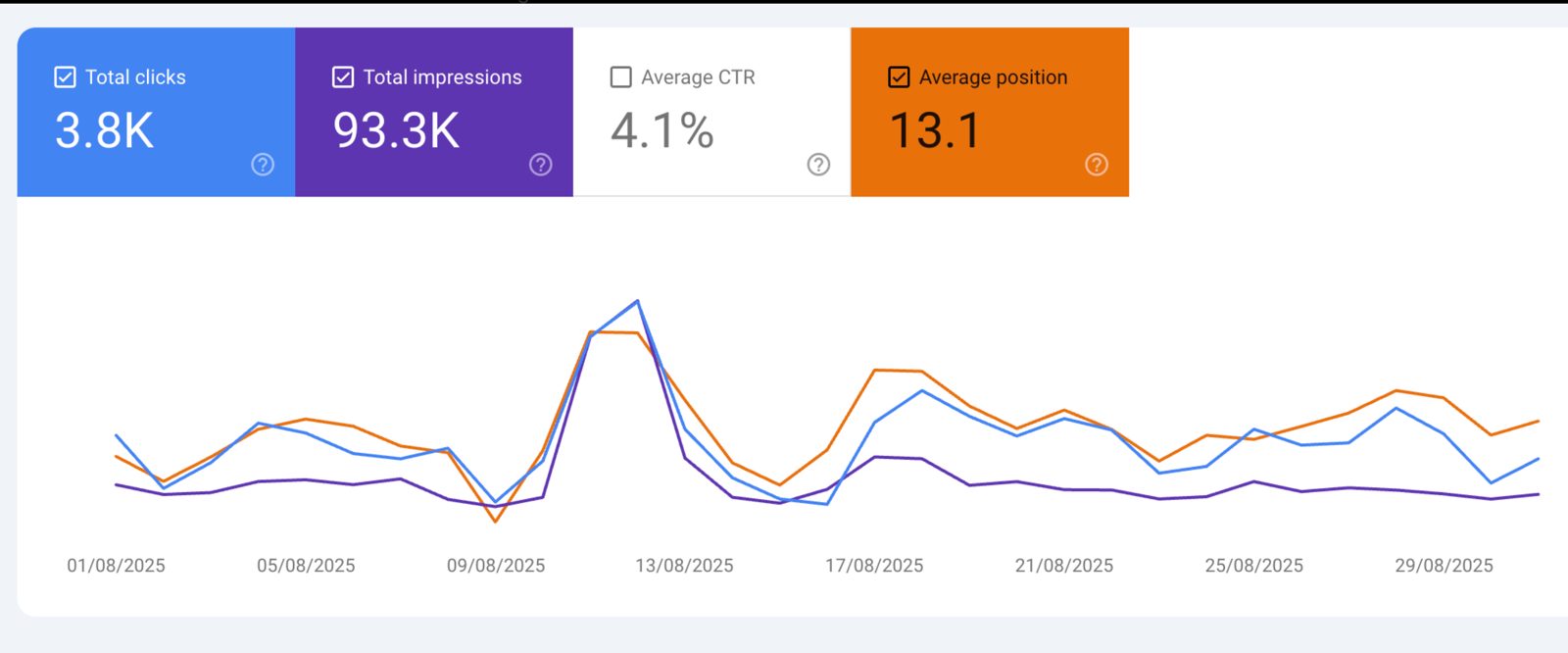
Task: Click the 93.3K impressions value
Action: tap(397, 130)
